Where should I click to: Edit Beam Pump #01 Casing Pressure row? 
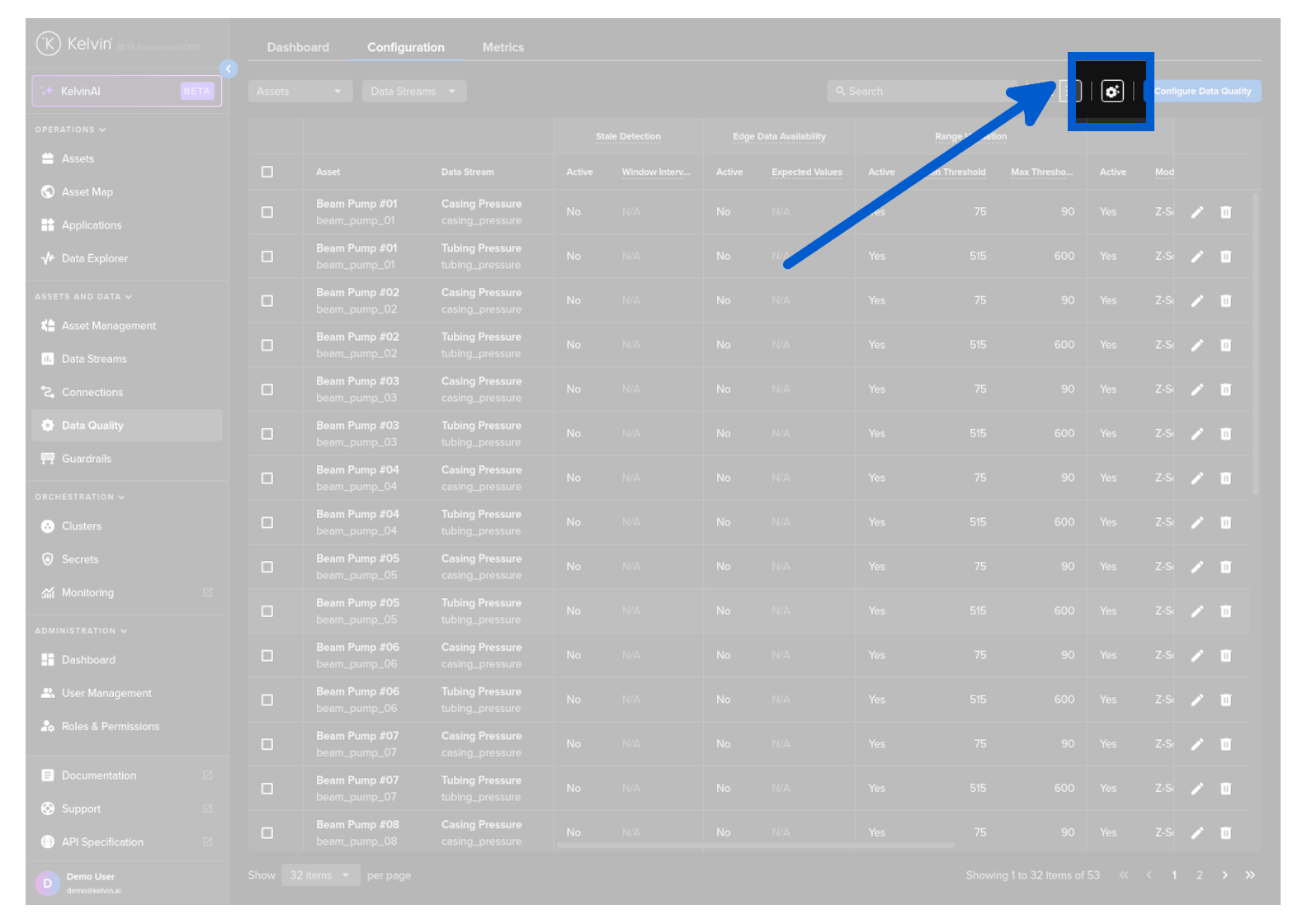point(1196,213)
